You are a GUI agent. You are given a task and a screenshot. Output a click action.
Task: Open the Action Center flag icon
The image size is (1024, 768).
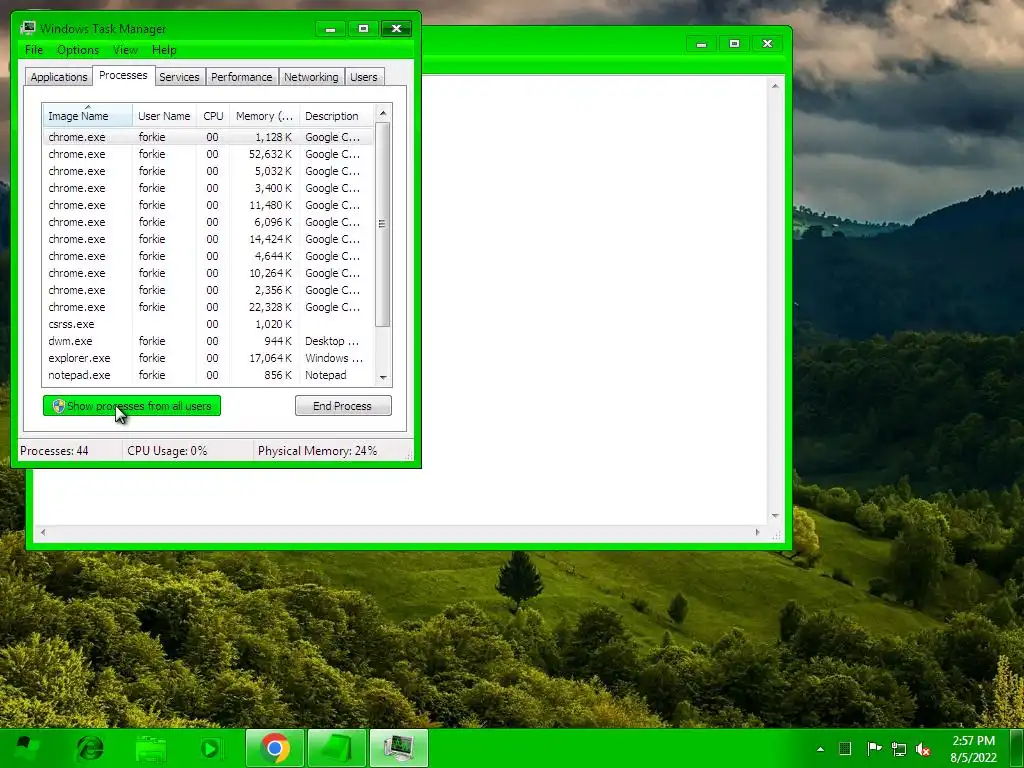pyautogui.click(x=874, y=748)
